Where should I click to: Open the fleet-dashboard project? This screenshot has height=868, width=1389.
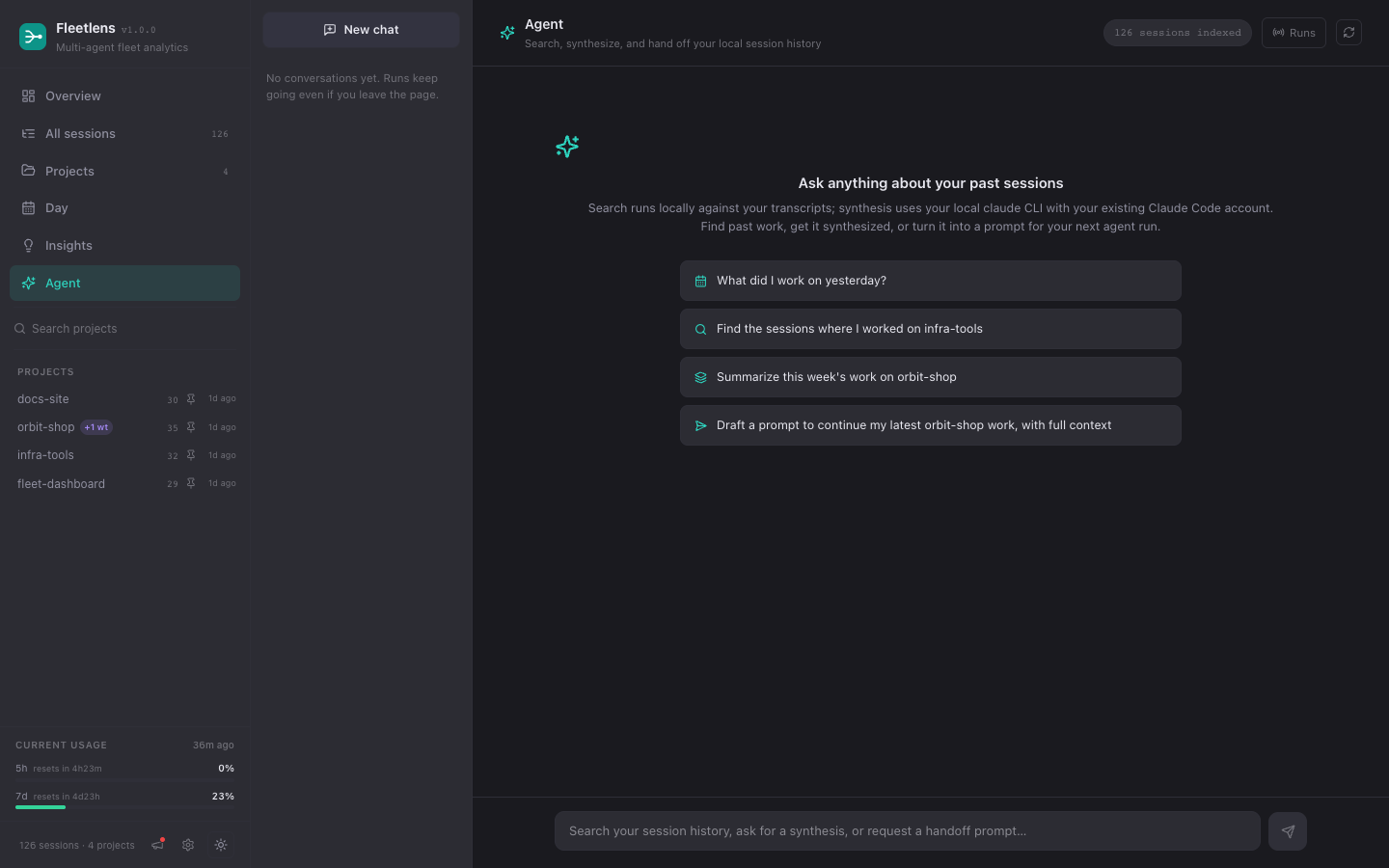click(x=61, y=483)
